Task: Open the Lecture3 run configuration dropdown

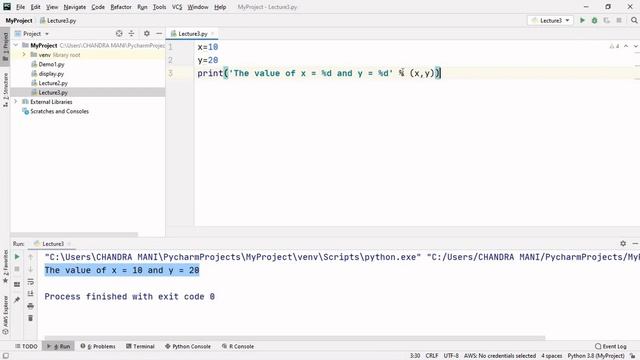Action: 550,20
